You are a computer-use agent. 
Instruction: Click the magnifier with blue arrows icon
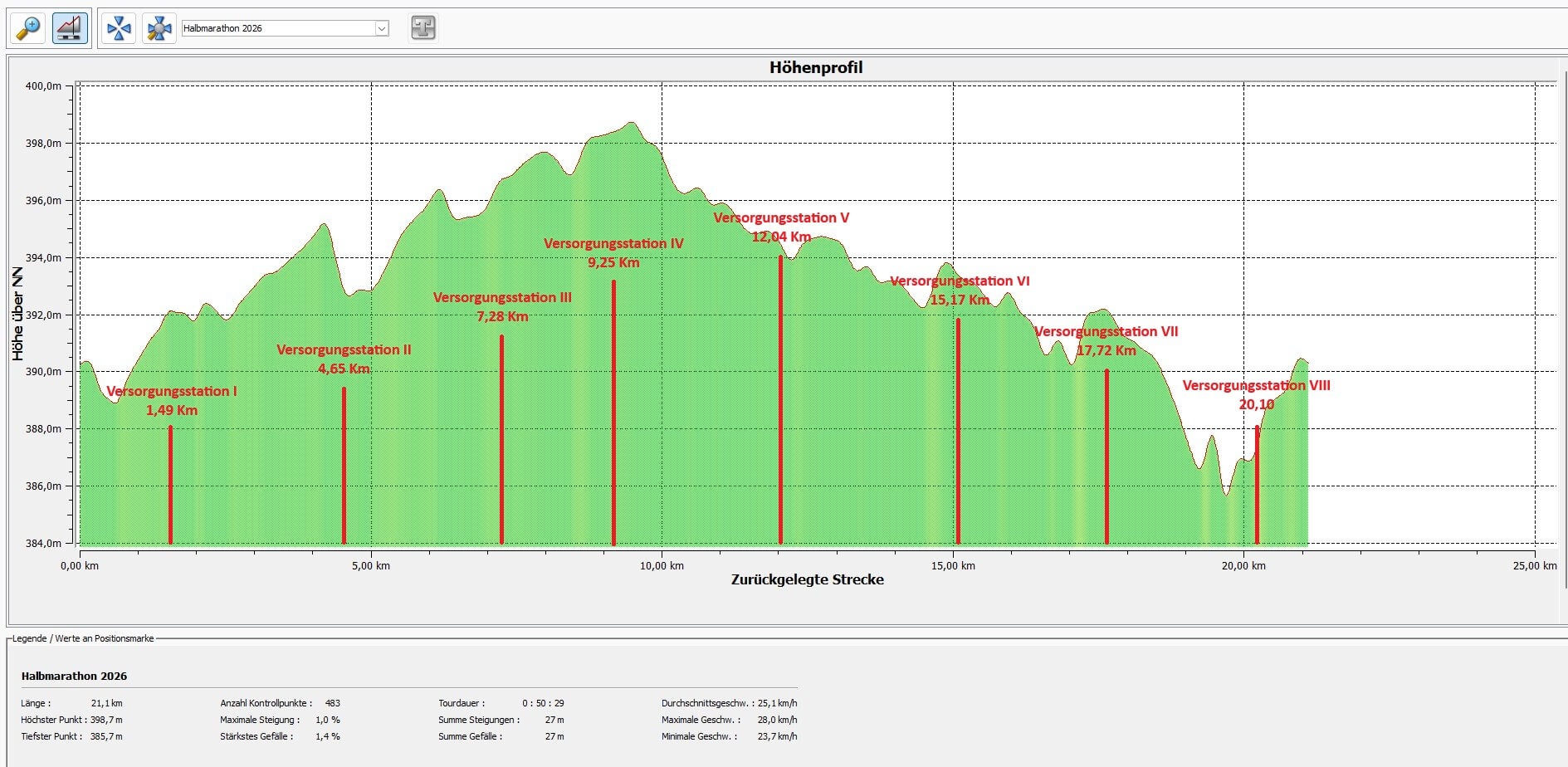pyautogui.click(x=159, y=28)
